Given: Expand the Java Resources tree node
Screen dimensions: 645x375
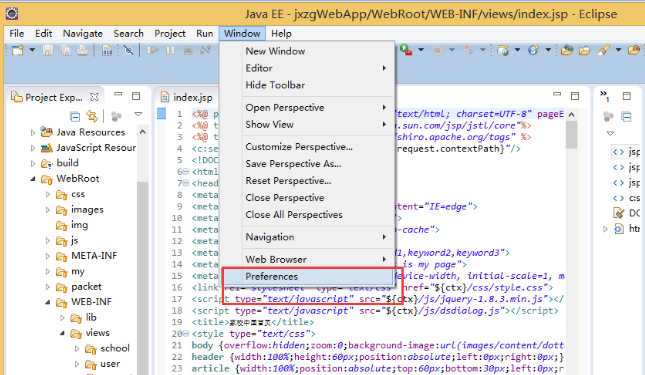Looking at the screenshot, I should 32,132.
